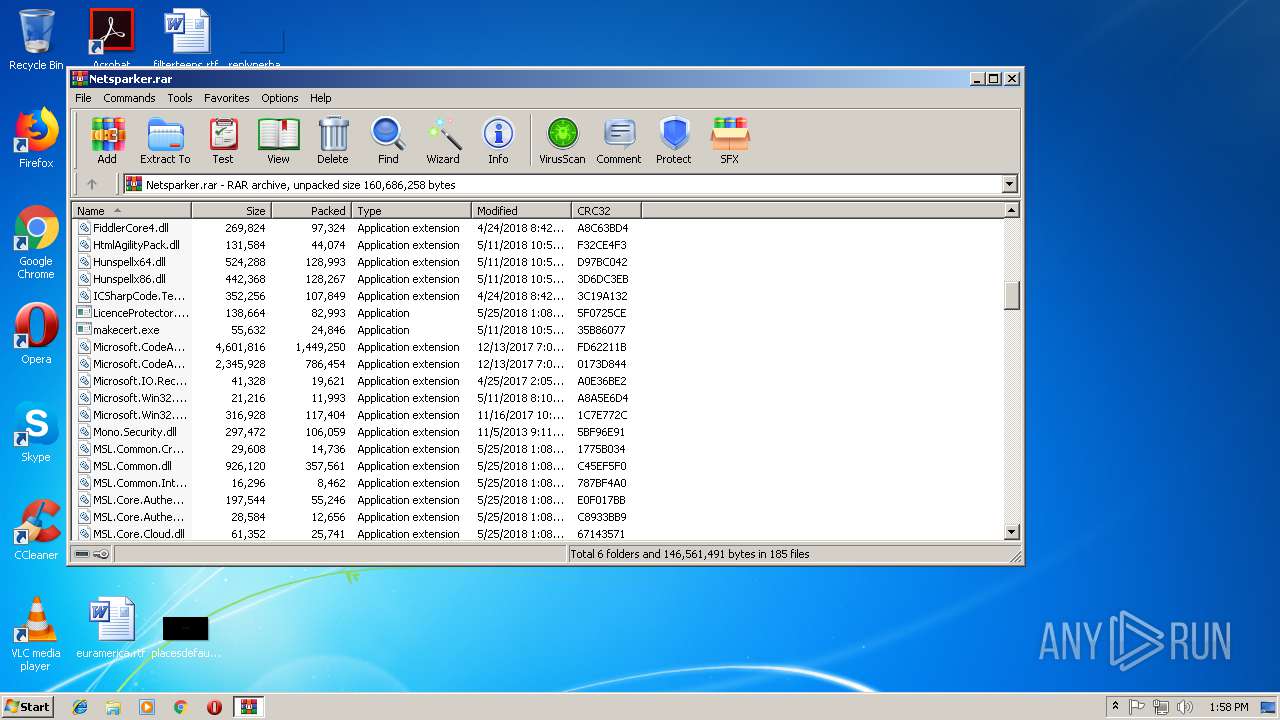The height and width of the screenshot is (720, 1280).
Task: Click scrollbar up arrow in file list
Action: pos(1011,211)
